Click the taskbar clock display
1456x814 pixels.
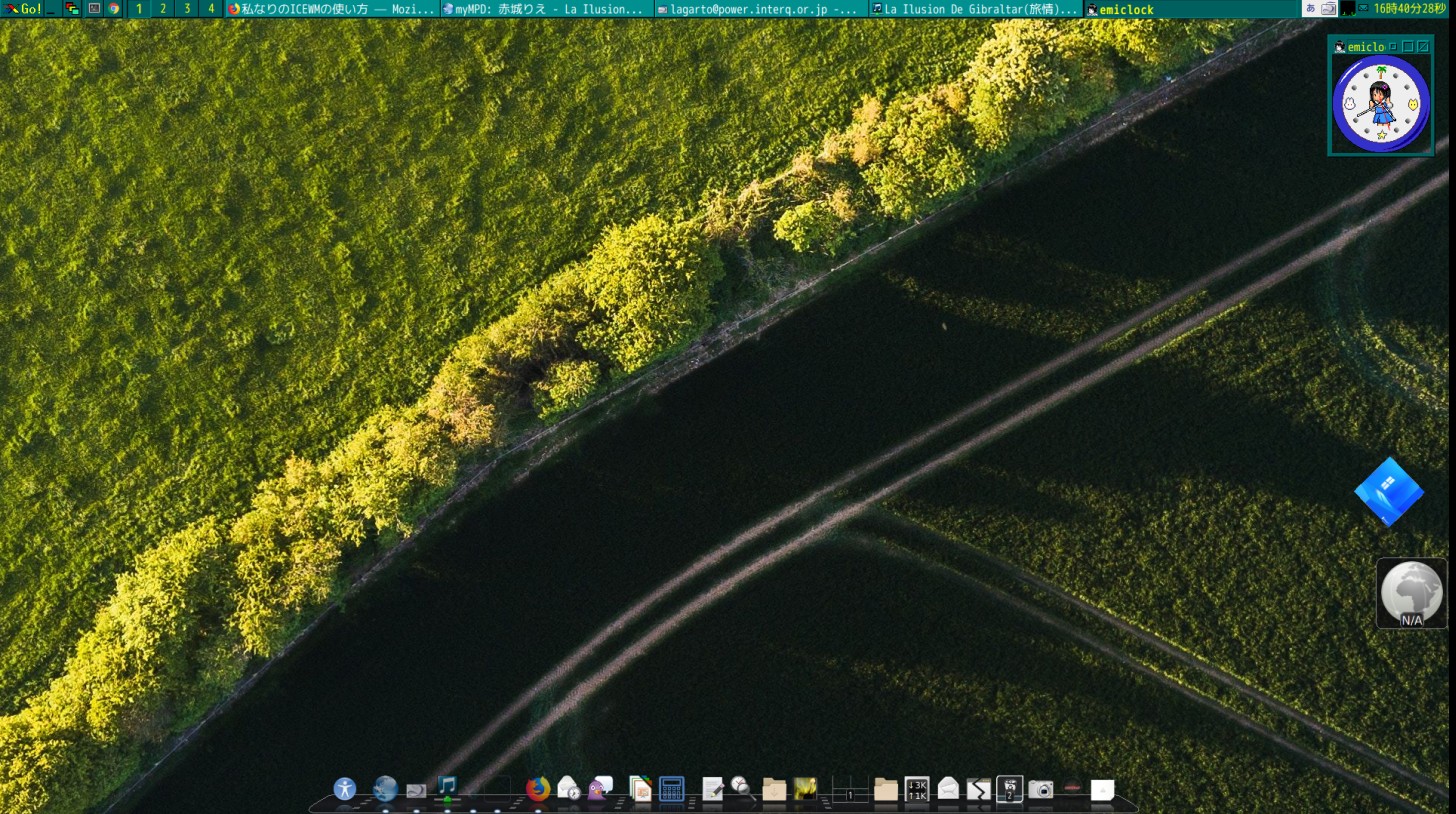pos(1409,9)
